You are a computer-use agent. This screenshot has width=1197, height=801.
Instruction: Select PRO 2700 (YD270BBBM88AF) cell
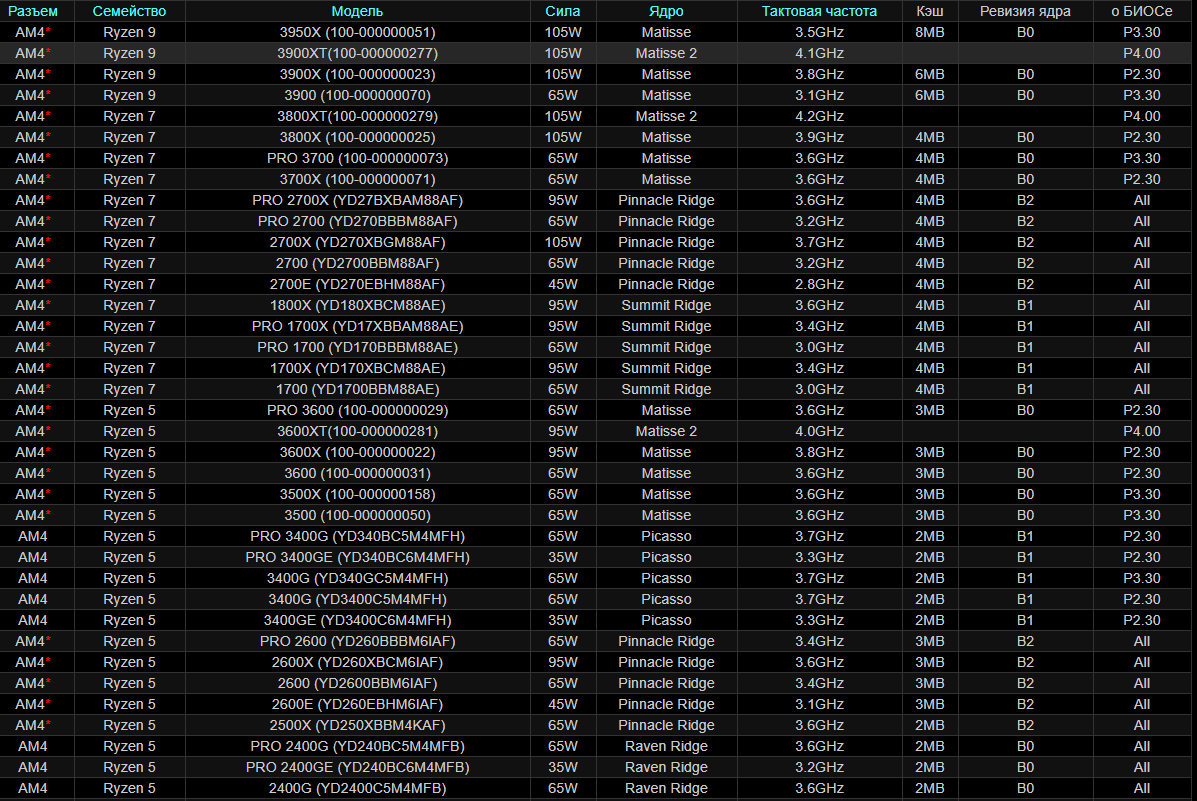(x=357, y=221)
